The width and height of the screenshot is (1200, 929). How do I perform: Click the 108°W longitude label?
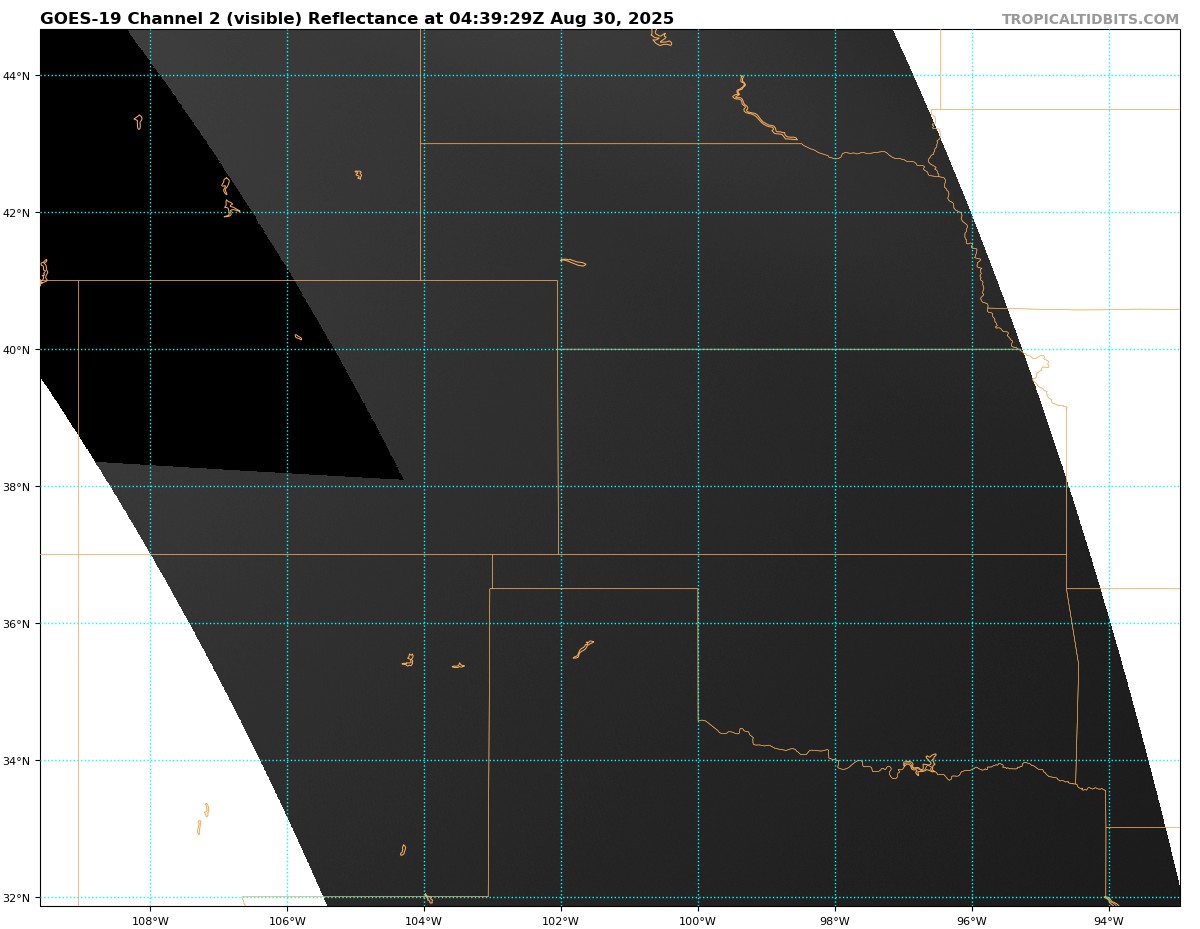pyautogui.click(x=150, y=921)
